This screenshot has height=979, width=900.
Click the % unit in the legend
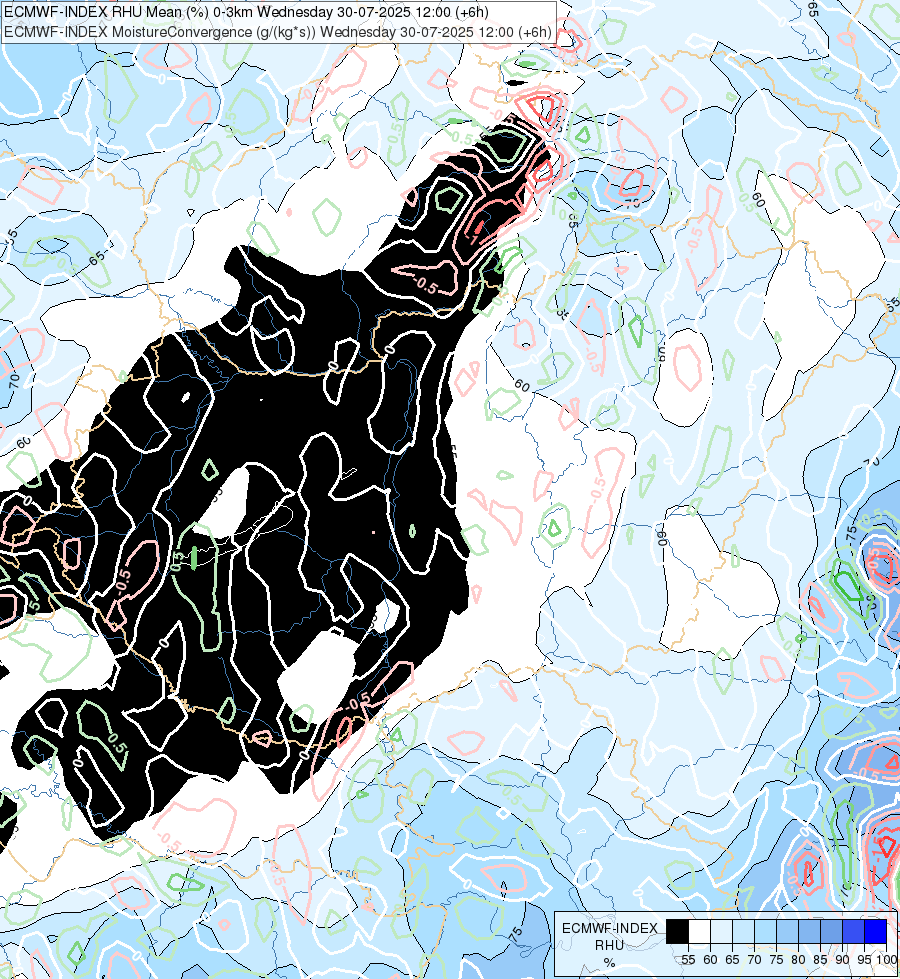(x=610, y=962)
